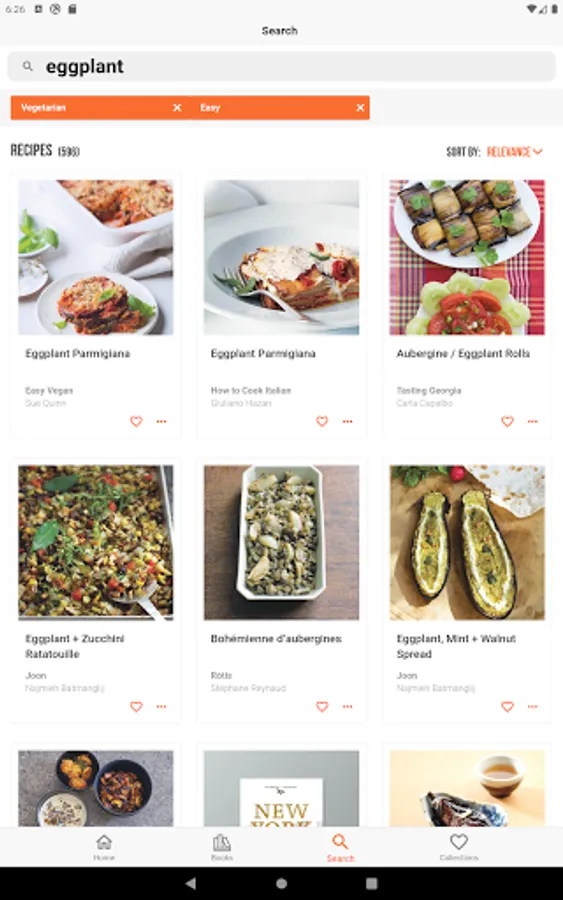This screenshot has height=900, width=563.
Task: Open more options for Eggplant, Mint + Walnut Spread
Action: (x=533, y=707)
